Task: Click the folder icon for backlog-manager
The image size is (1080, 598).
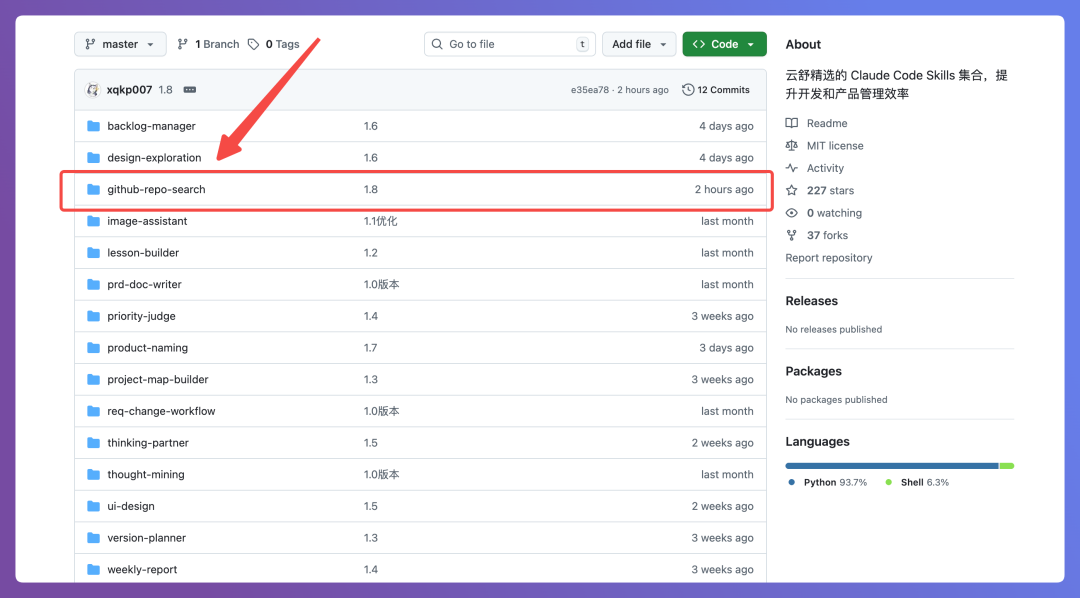Action: click(93, 126)
